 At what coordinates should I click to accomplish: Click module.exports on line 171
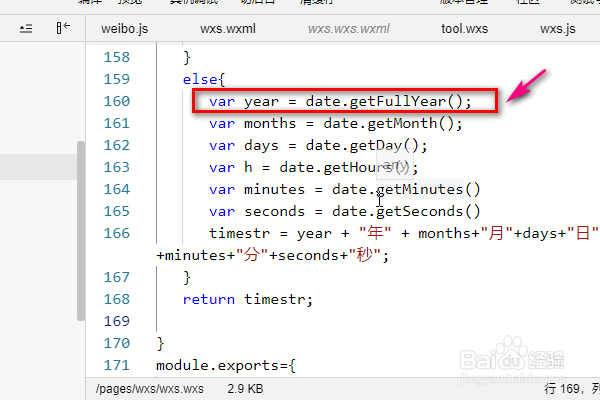[218, 366]
